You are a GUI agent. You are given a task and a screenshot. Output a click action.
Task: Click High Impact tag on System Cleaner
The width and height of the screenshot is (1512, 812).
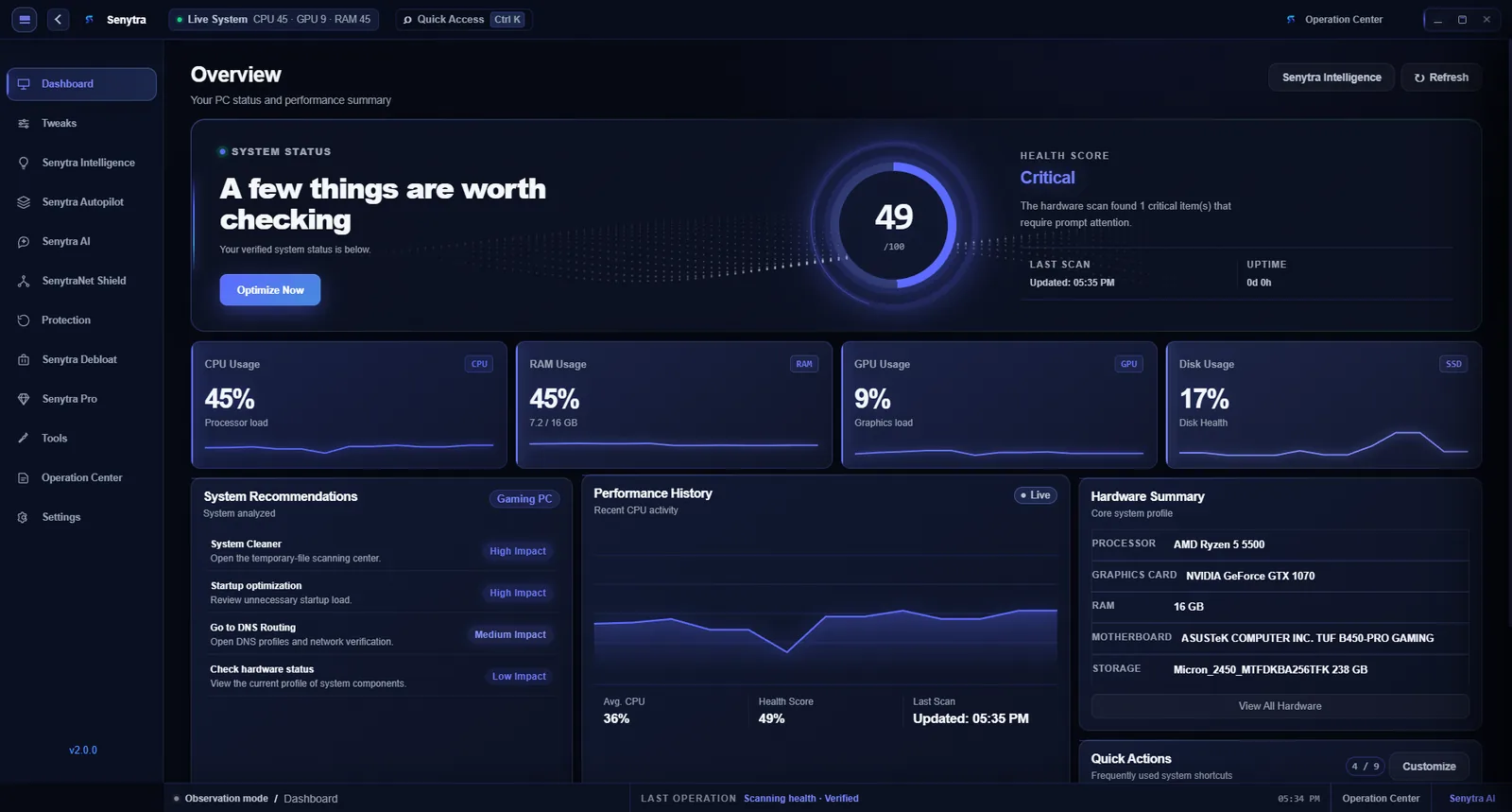tap(518, 551)
